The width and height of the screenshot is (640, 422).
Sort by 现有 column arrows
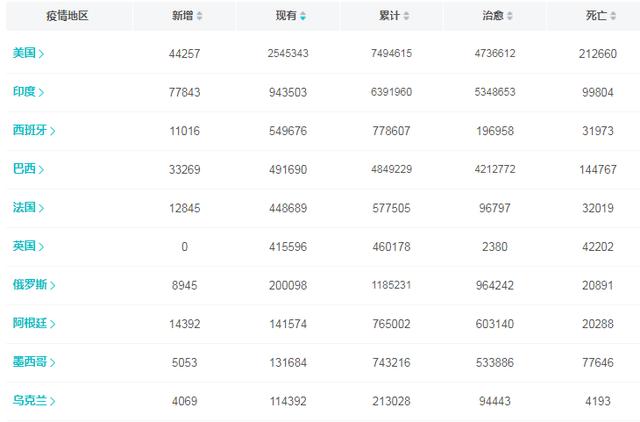(x=303, y=16)
